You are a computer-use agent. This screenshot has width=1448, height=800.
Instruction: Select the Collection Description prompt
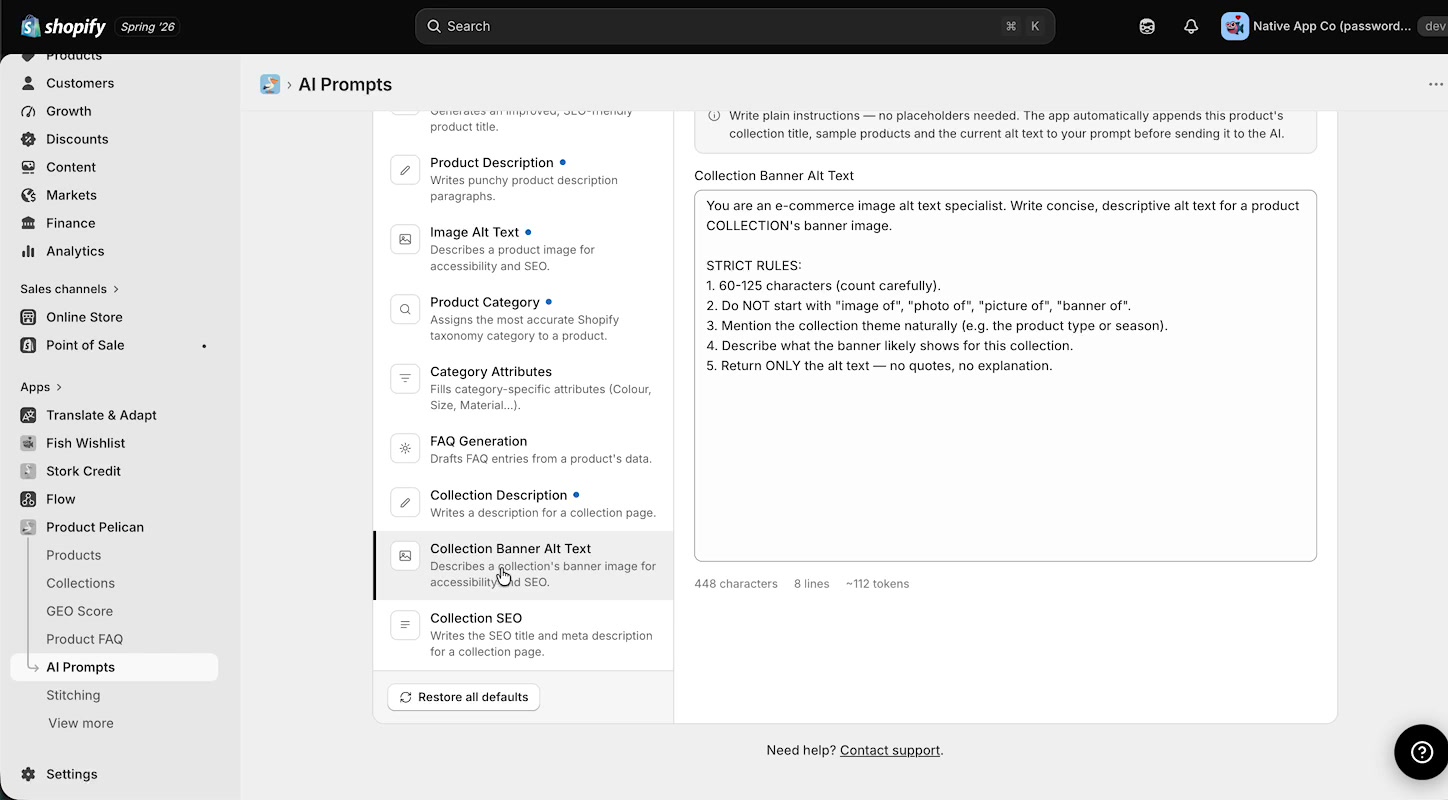tap(523, 503)
